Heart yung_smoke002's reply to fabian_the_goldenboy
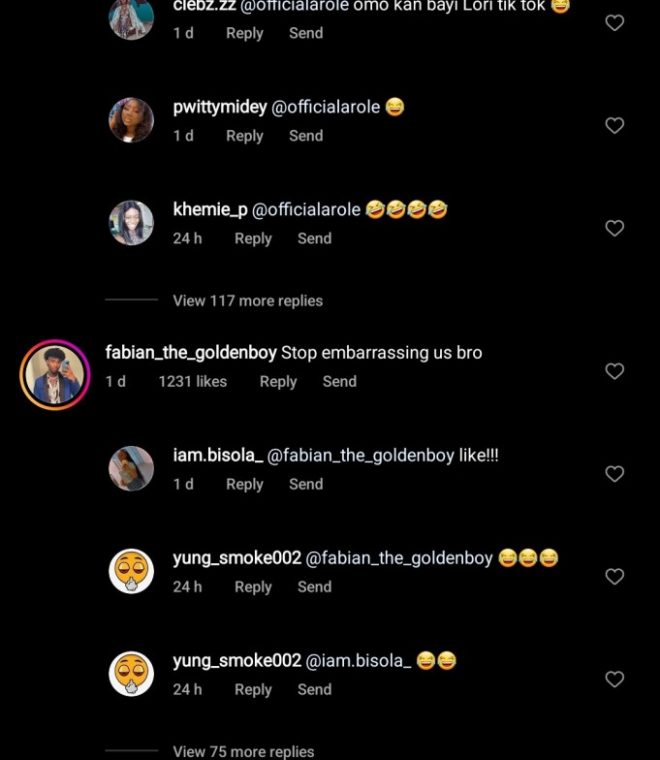This screenshot has height=760, width=660. click(x=615, y=576)
